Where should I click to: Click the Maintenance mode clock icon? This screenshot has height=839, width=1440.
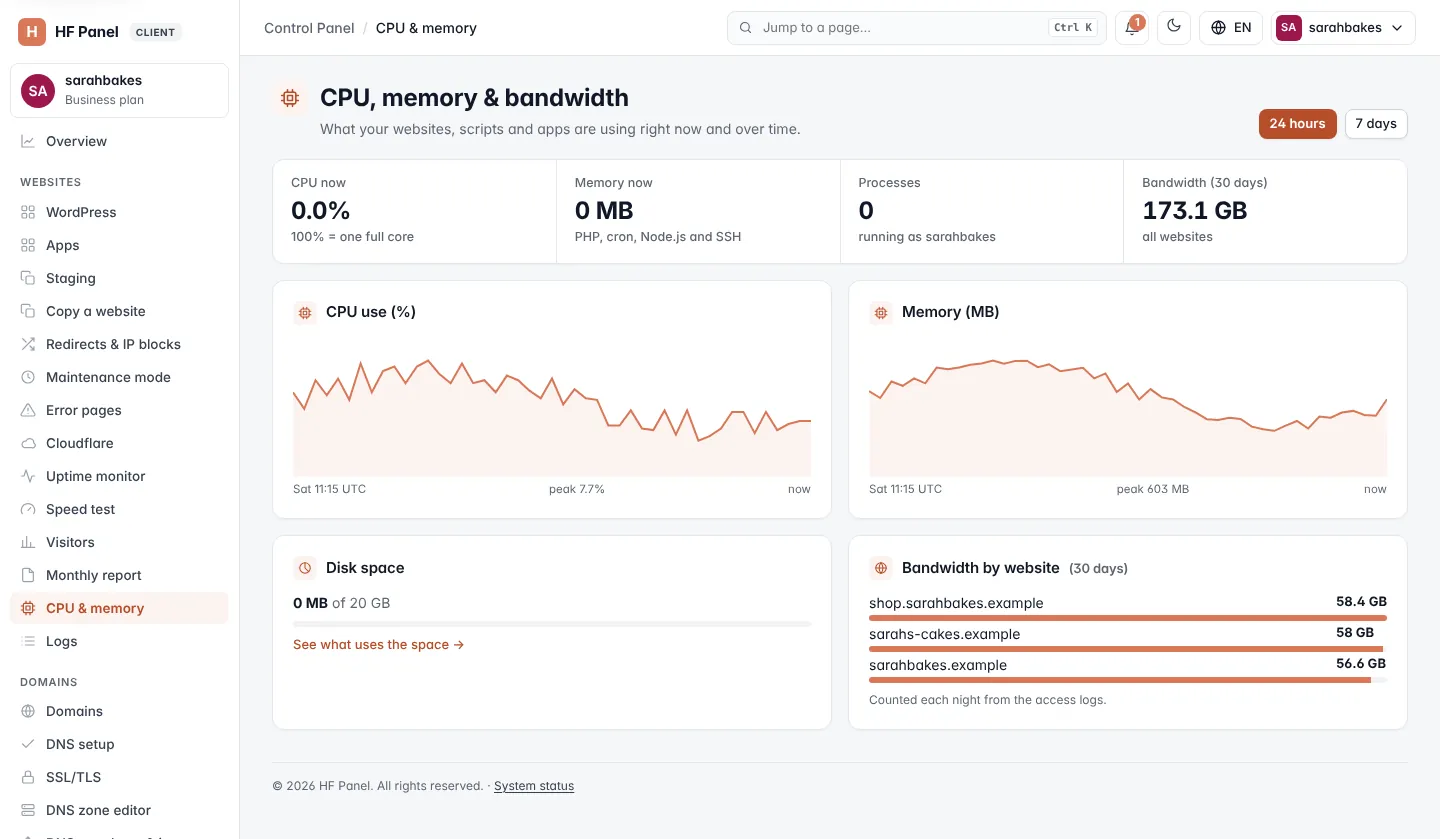click(28, 377)
